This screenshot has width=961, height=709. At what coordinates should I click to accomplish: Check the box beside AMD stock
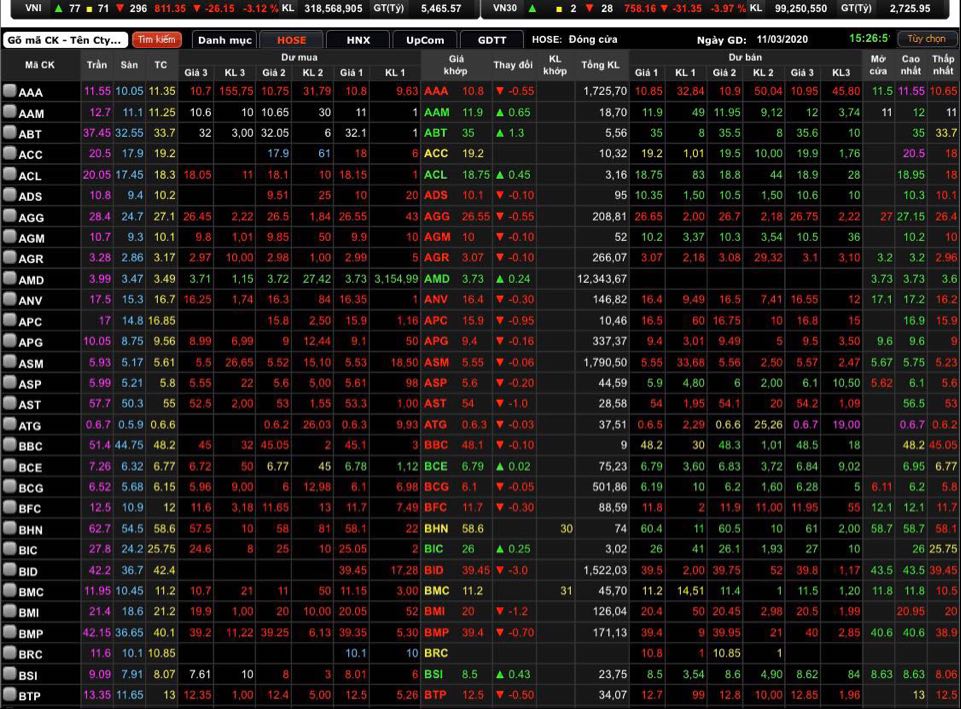point(9,280)
